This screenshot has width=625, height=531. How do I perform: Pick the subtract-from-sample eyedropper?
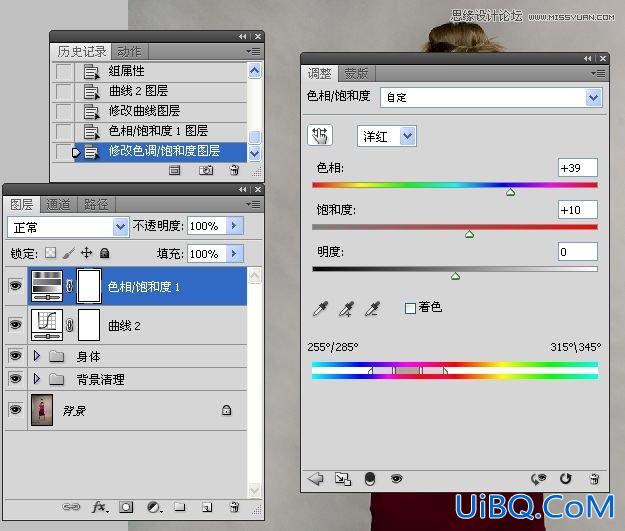(373, 309)
